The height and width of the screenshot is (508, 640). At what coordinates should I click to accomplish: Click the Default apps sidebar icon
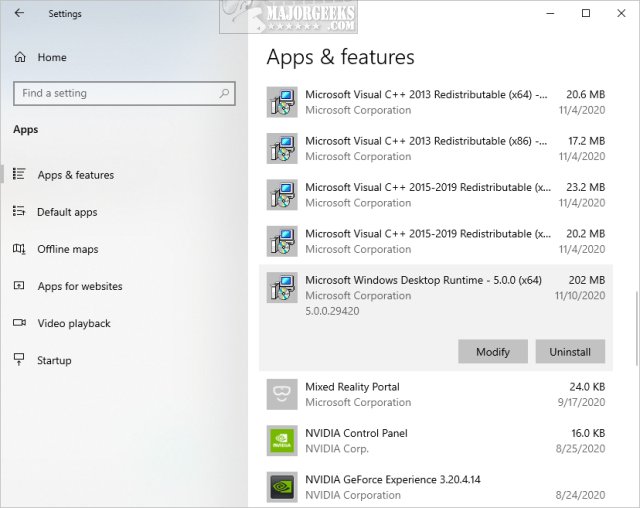pyautogui.click(x=19, y=211)
